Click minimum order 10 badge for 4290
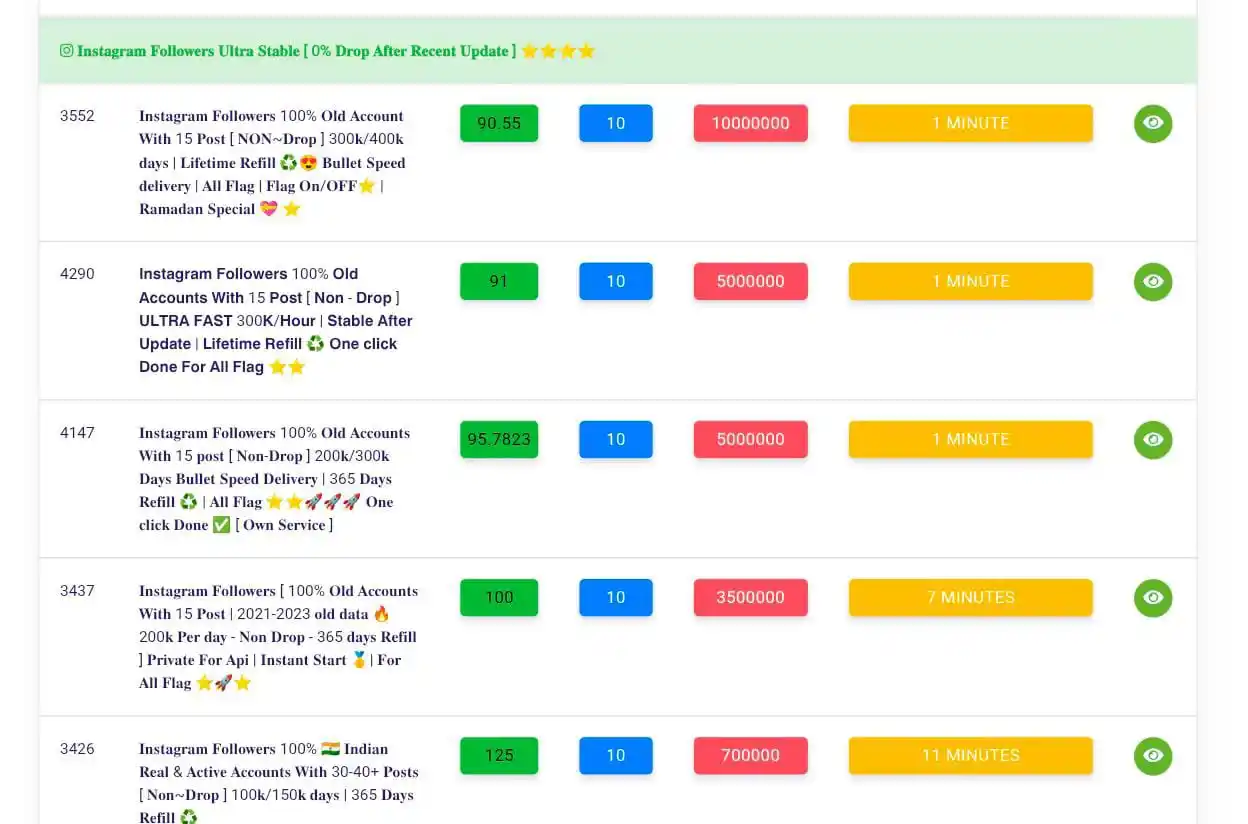The height and width of the screenshot is (824, 1248). pos(616,281)
